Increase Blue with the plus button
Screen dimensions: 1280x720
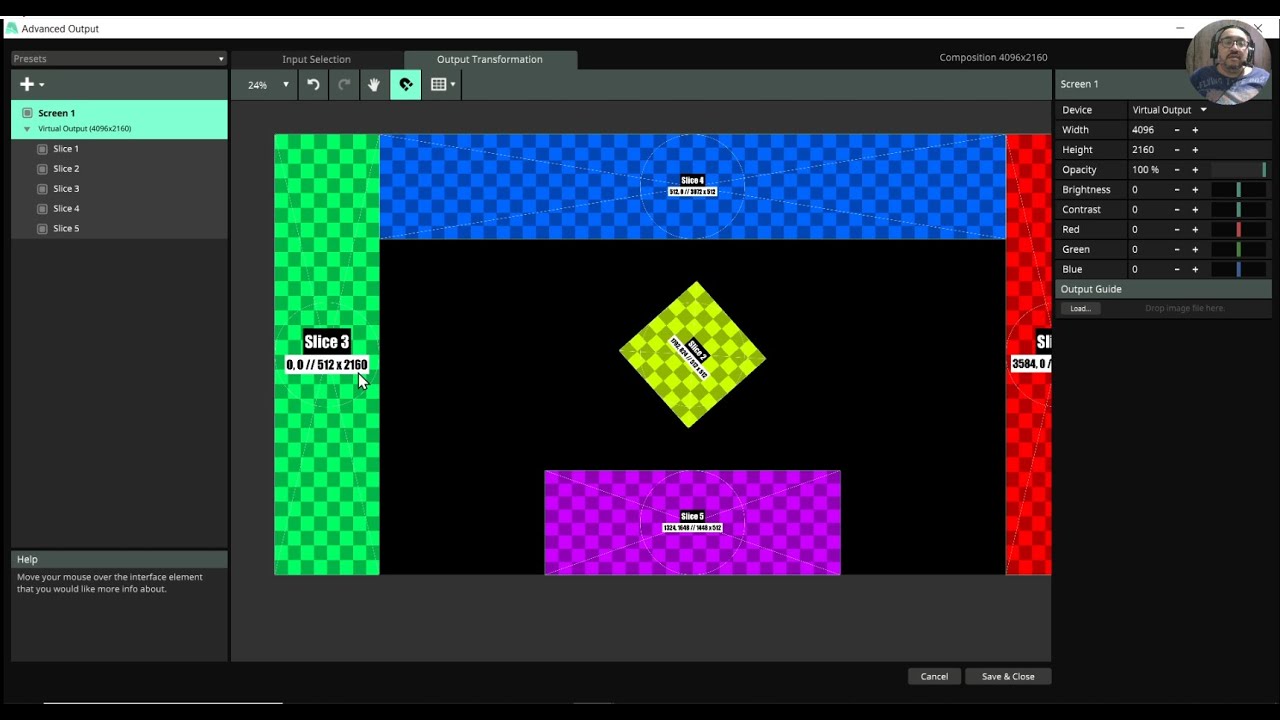(x=1195, y=270)
